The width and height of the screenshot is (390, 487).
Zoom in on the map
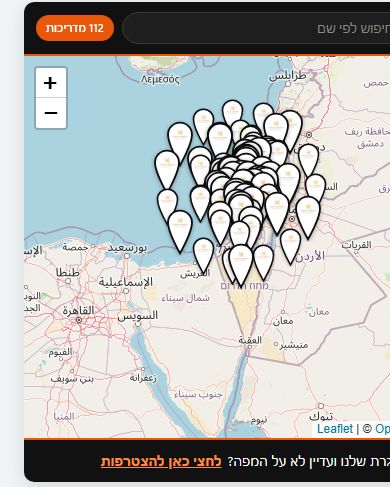pos(51,83)
